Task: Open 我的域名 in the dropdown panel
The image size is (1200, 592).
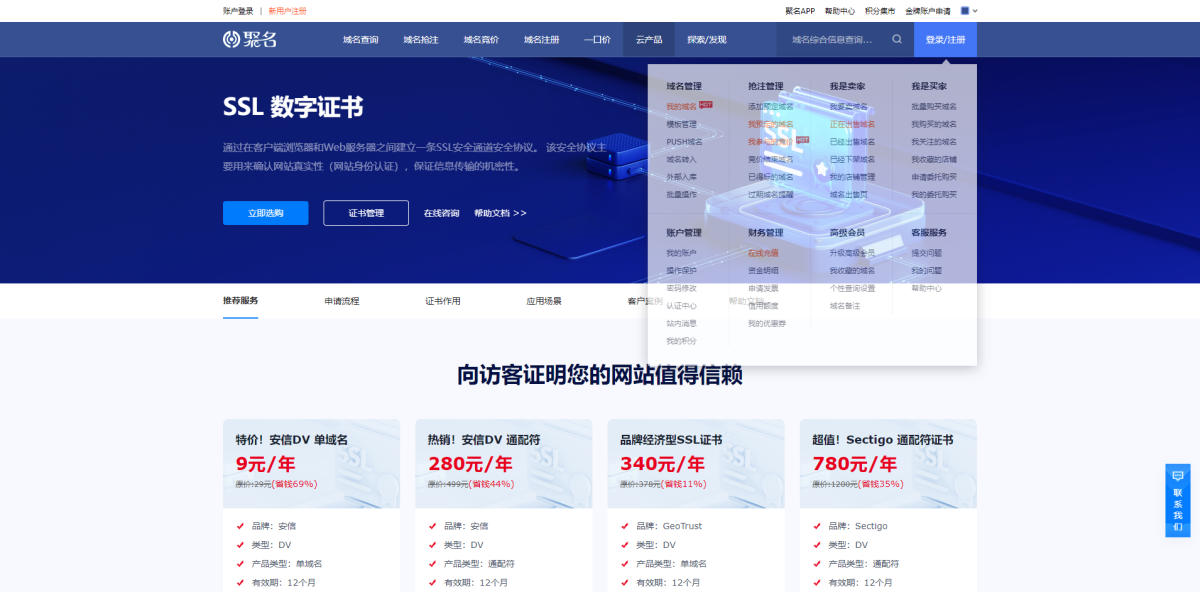Action: (x=681, y=107)
